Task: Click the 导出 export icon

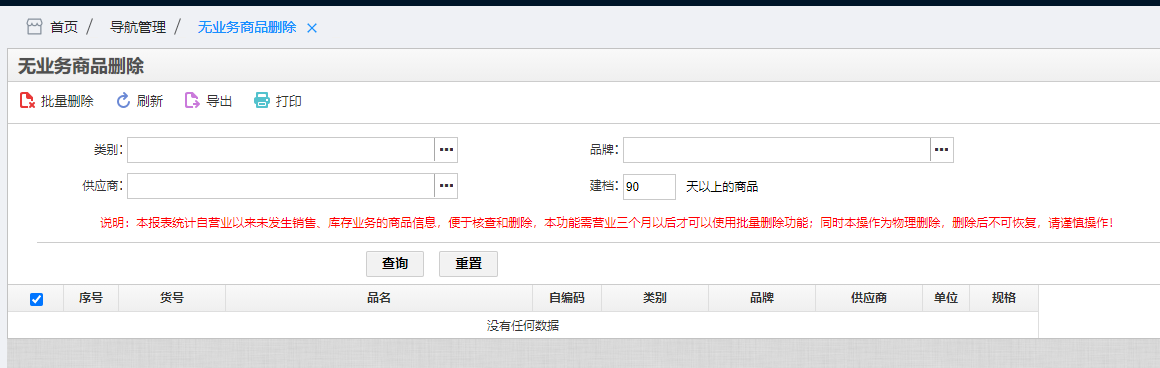Action: [192, 101]
